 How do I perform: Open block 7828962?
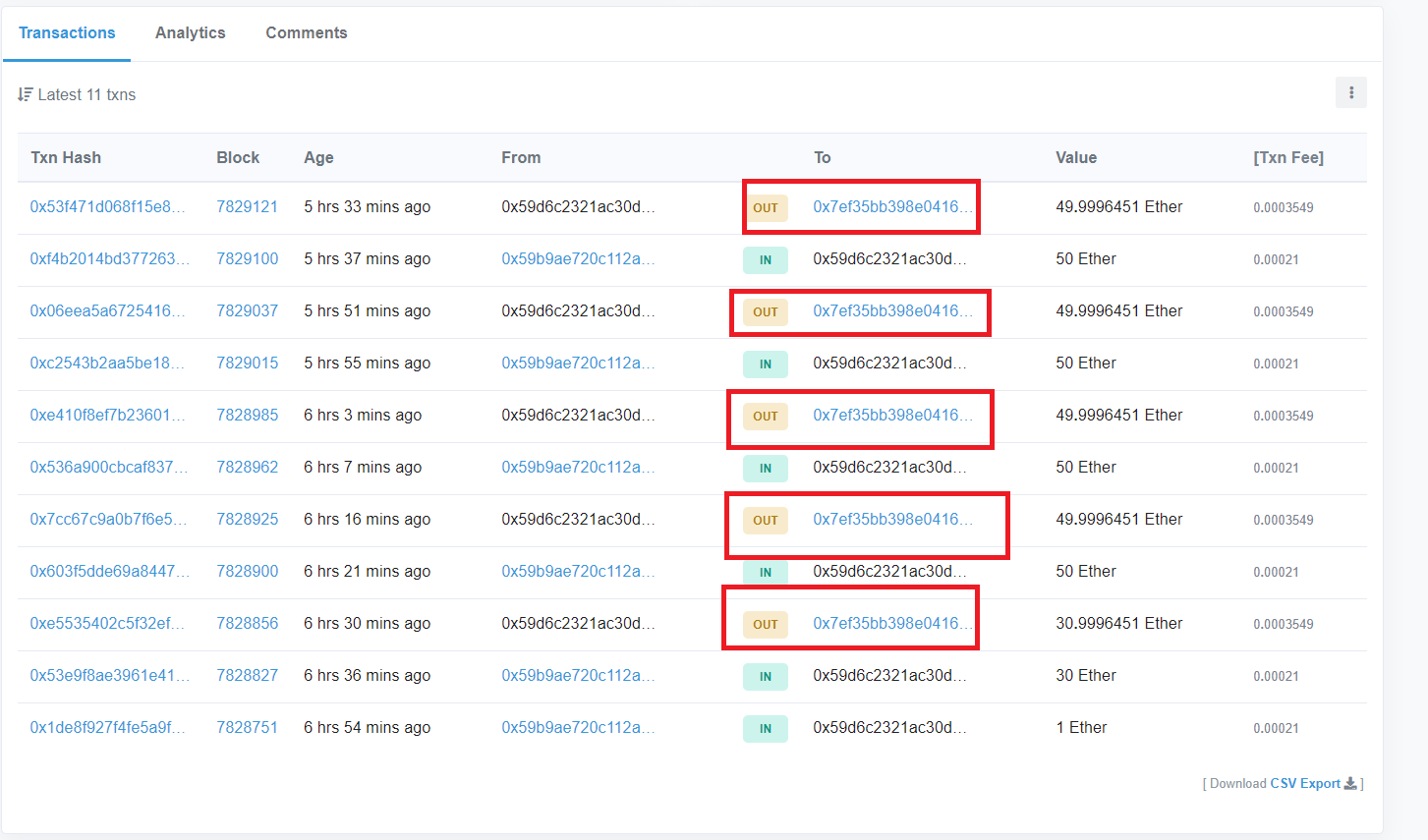pyautogui.click(x=247, y=467)
